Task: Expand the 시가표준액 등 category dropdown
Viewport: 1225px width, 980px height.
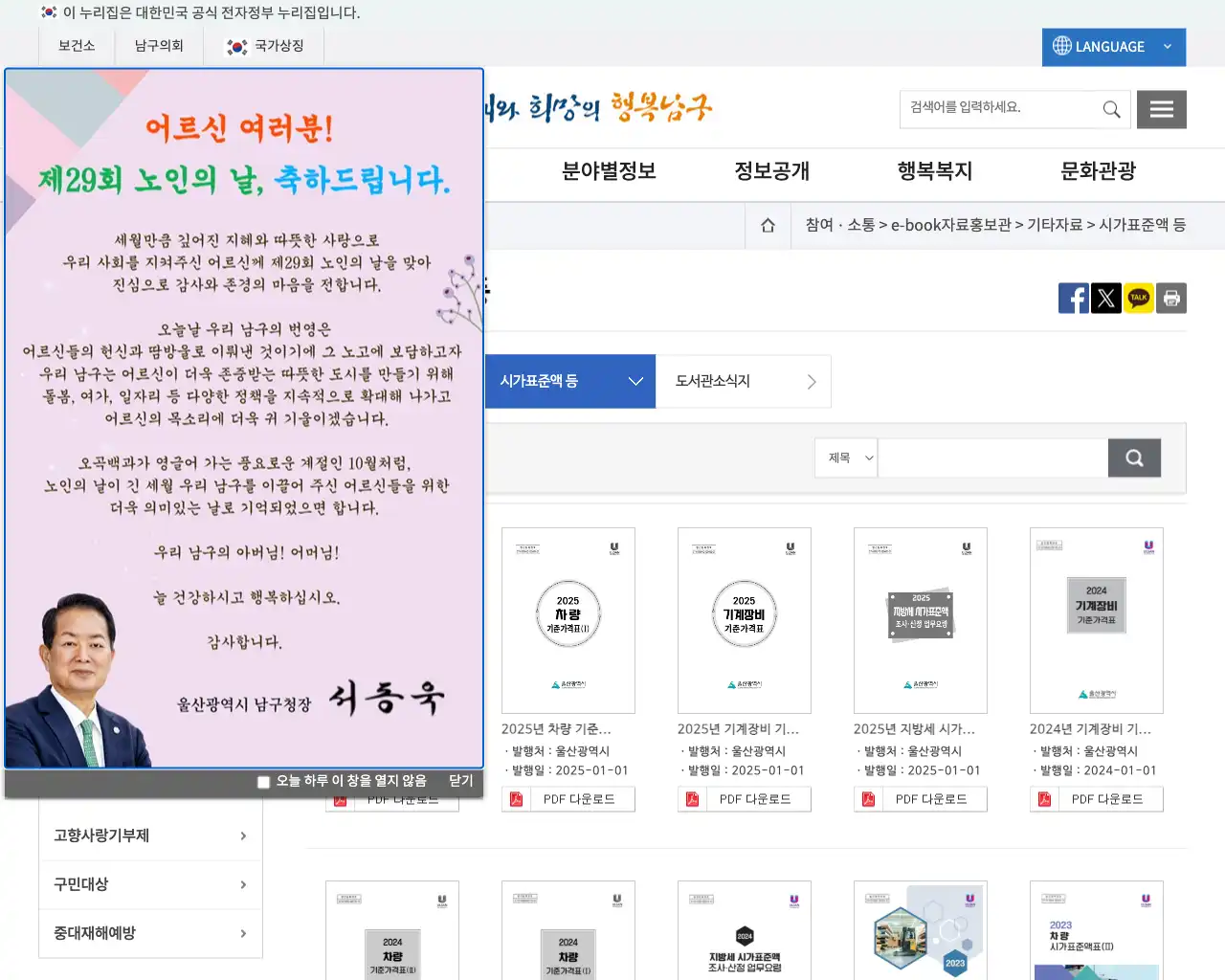Action: point(569,381)
